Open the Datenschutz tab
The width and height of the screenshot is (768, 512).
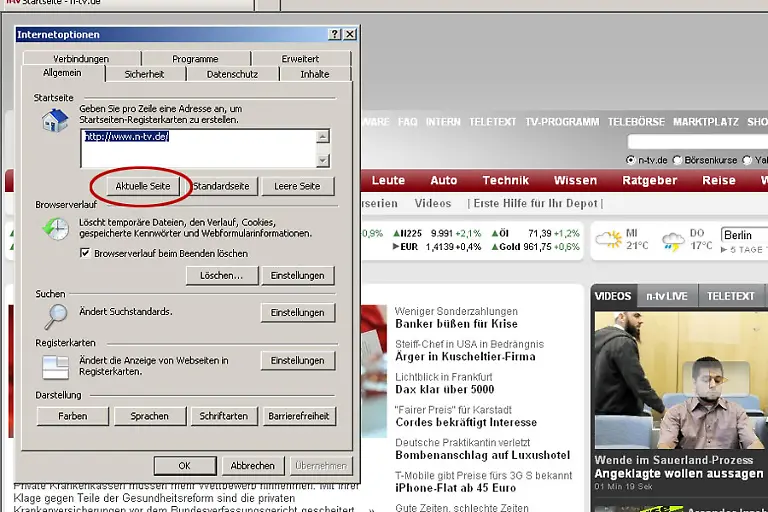(x=232, y=74)
